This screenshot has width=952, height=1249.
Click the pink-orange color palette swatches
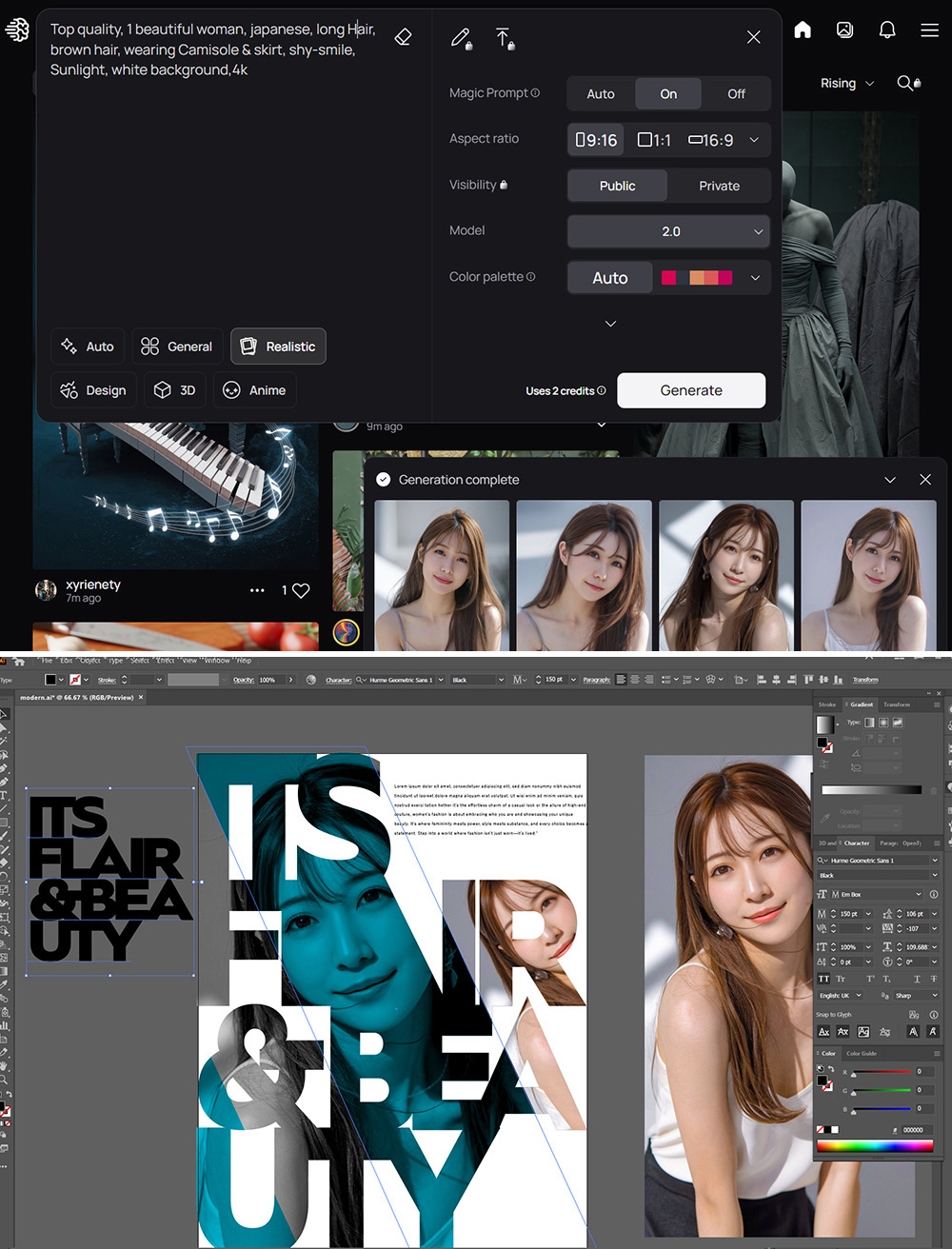[697, 278]
